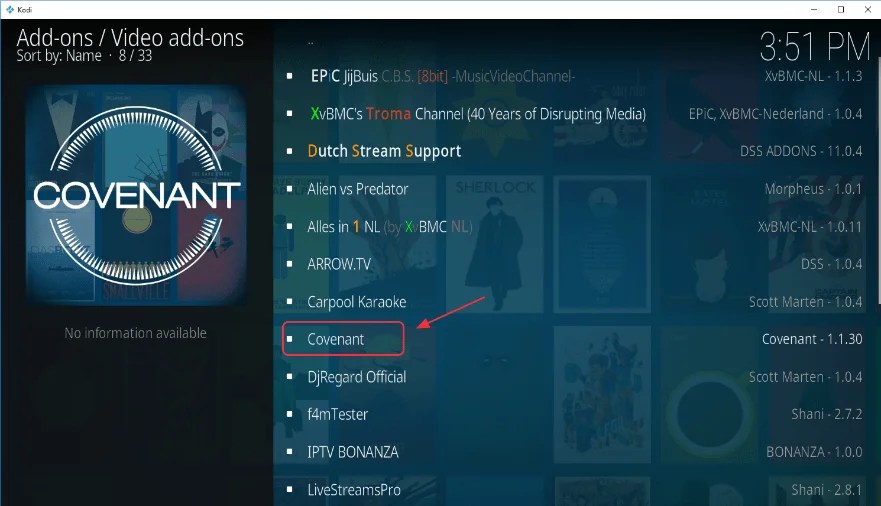Image resolution: width=881 pixels, height=506 pixels.
Task: Click the 'Sort by: Name' label
Action: (x=59, y=56)
